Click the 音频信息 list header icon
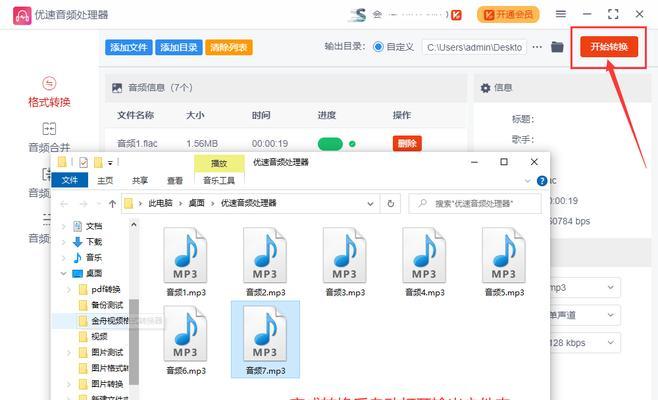This screenshot has width=658, height=400. coord(117,88)
